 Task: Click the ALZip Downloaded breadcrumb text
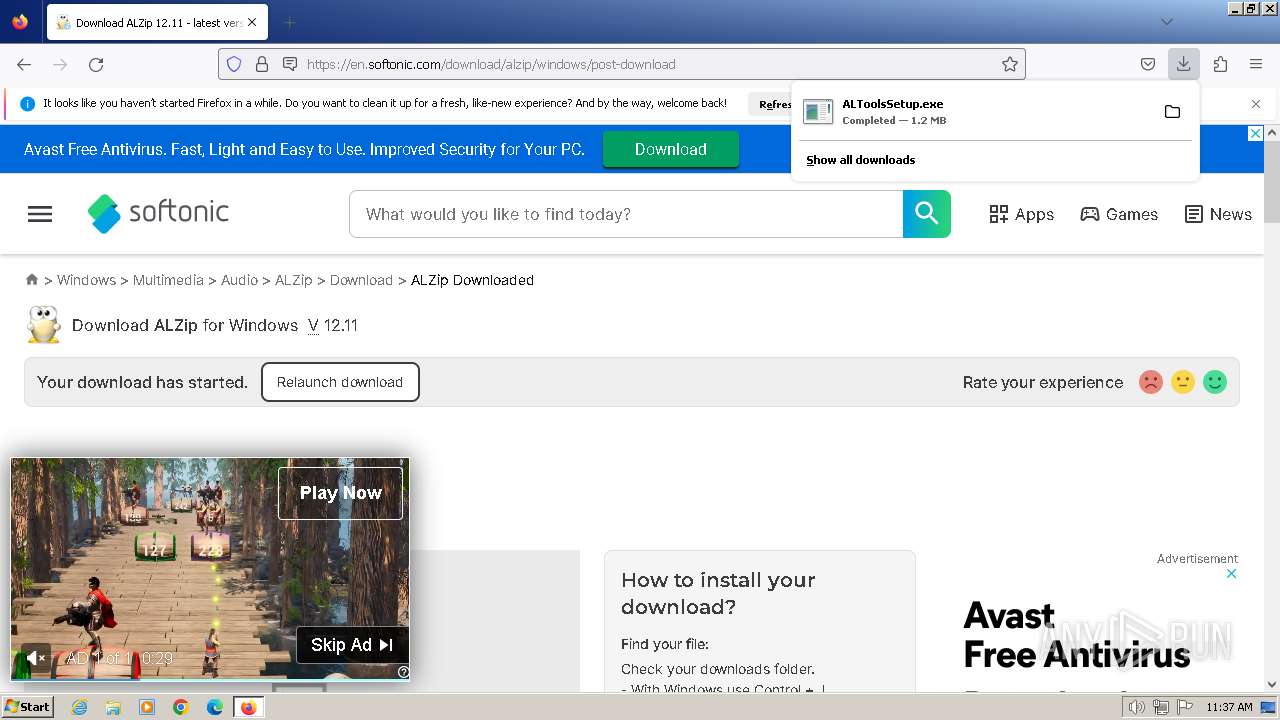tap(472, 280)
